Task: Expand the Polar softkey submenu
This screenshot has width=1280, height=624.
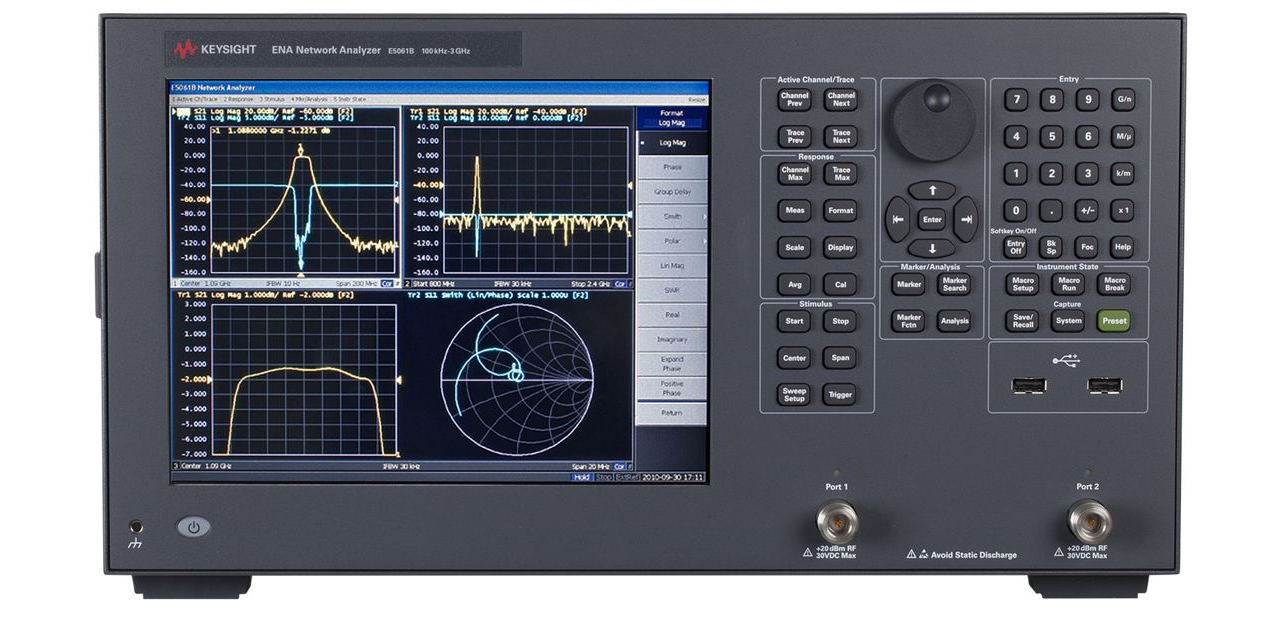Action: pos(671,241)
